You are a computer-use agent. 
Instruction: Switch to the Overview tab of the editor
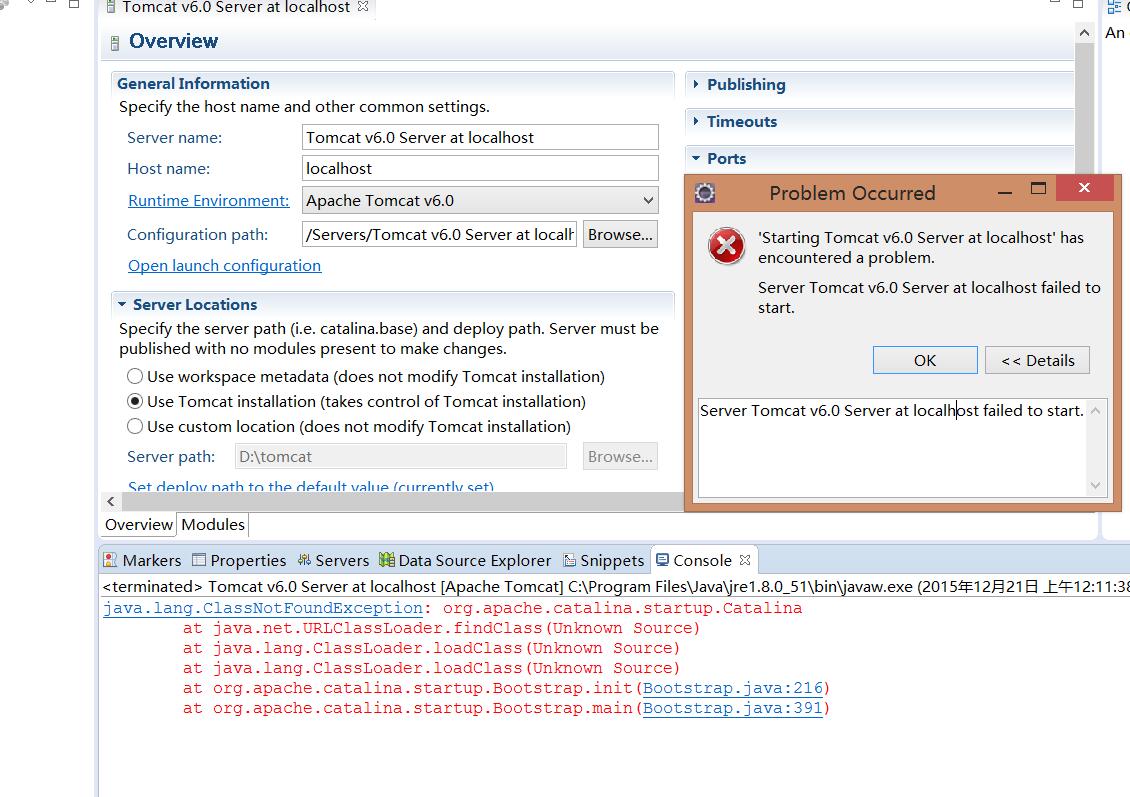coord(138,524)
